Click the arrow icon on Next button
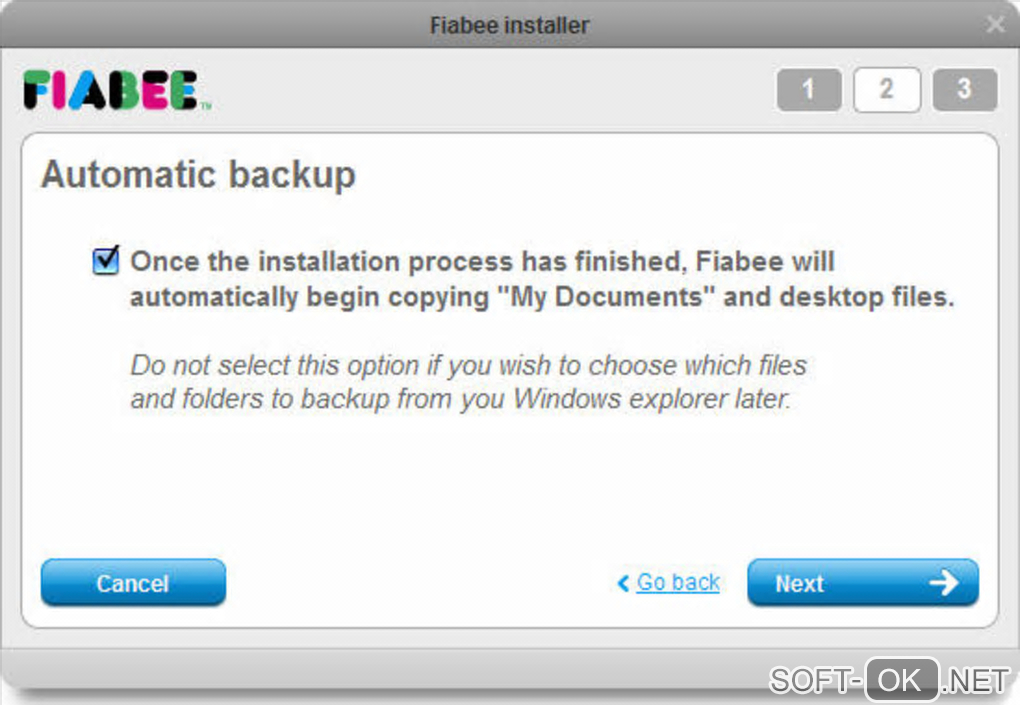The height and width of the screenshot is (705, 1020). 943,583
